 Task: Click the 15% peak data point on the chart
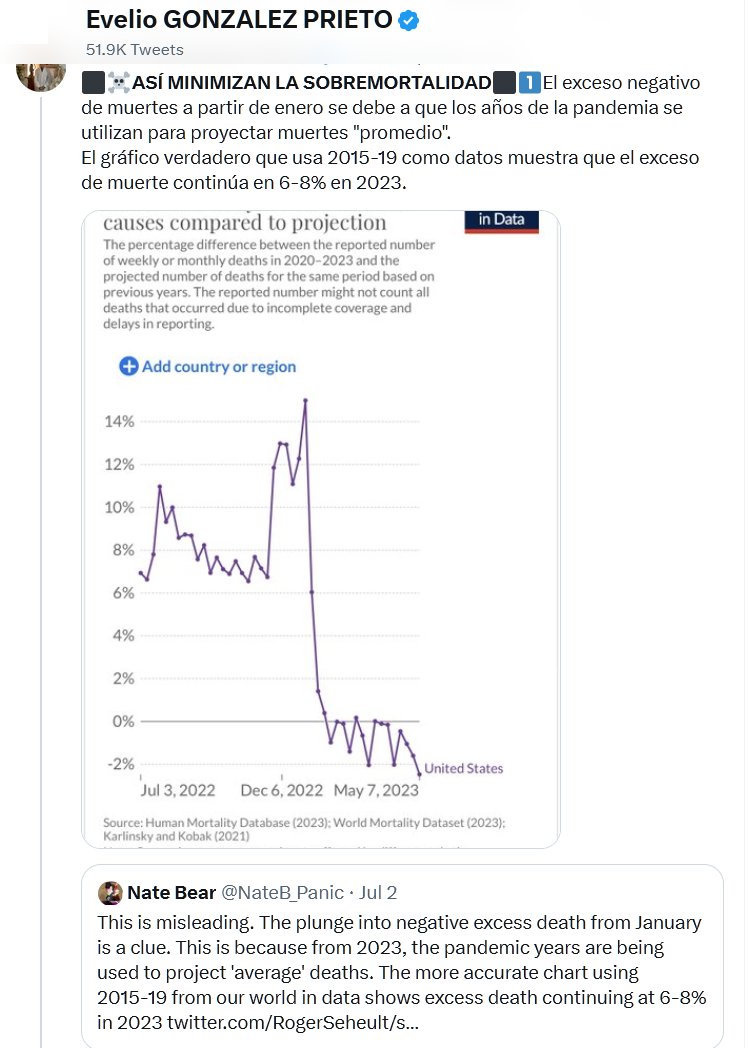tap(305, 401)
